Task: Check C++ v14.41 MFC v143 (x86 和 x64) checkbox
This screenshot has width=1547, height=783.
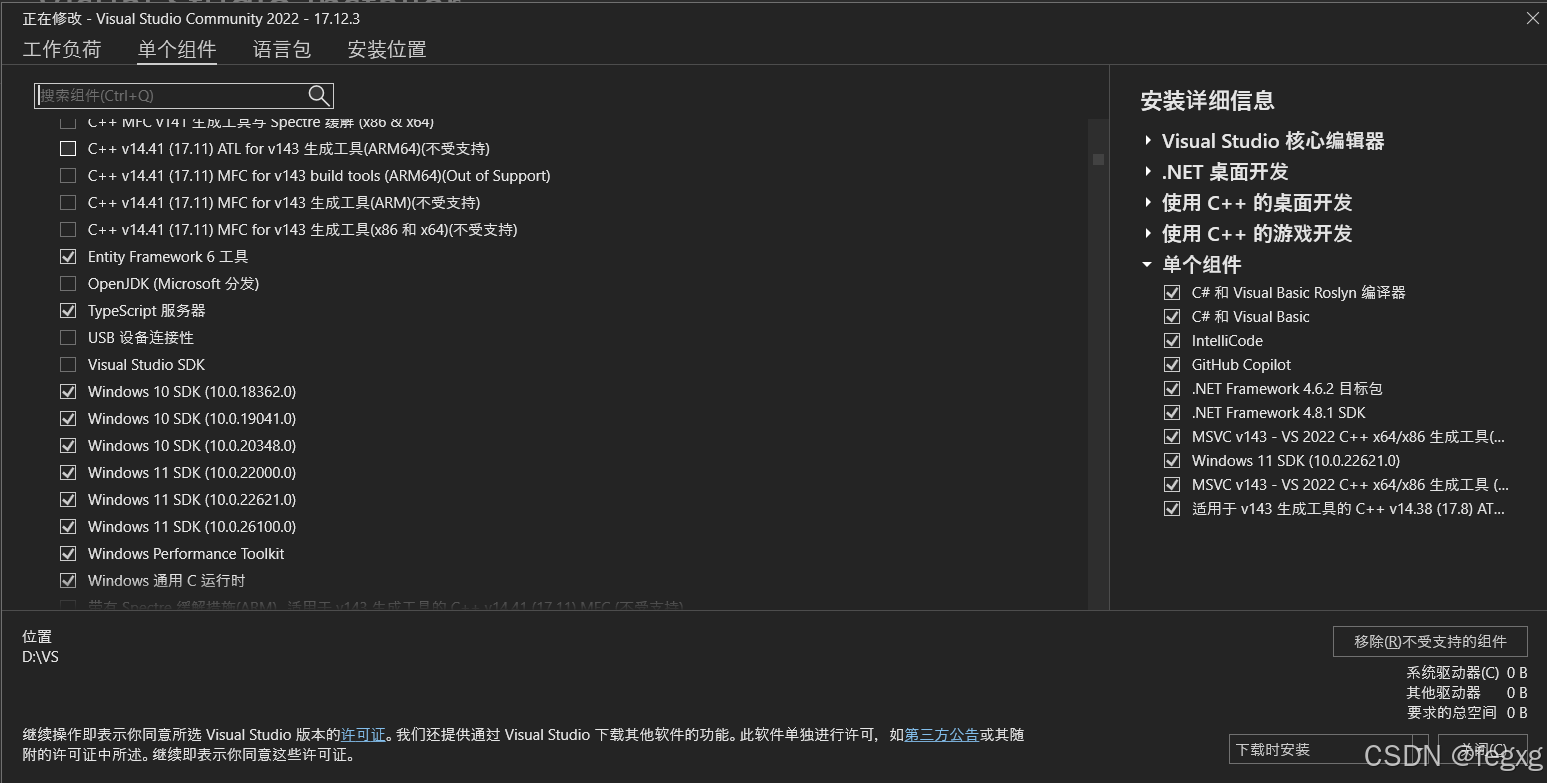Action: coord(68,230)
